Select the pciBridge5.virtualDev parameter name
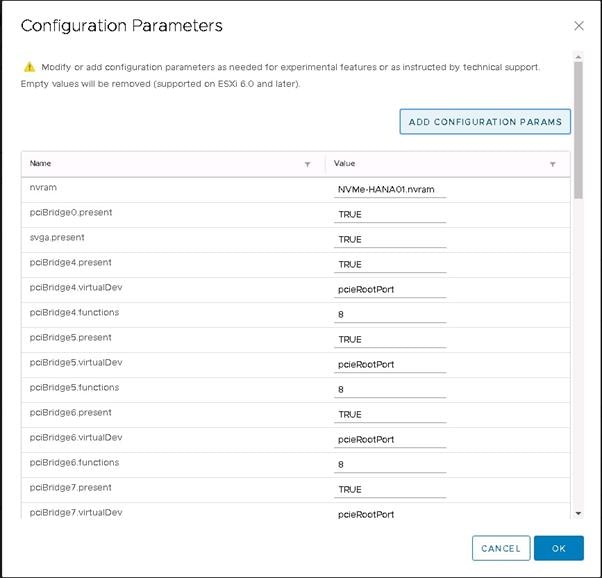602x578 pixels. pyautogui.click(x=76, y=362)
